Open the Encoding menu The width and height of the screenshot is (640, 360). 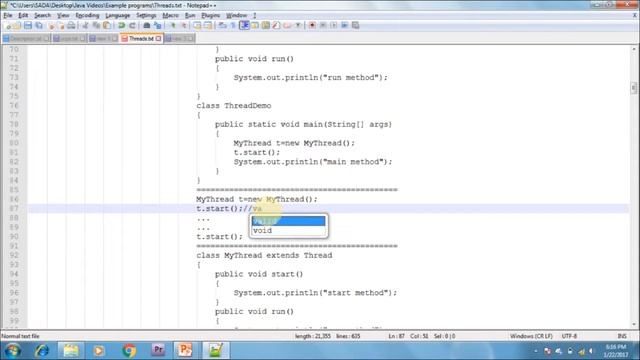click(x=87, y=16)
